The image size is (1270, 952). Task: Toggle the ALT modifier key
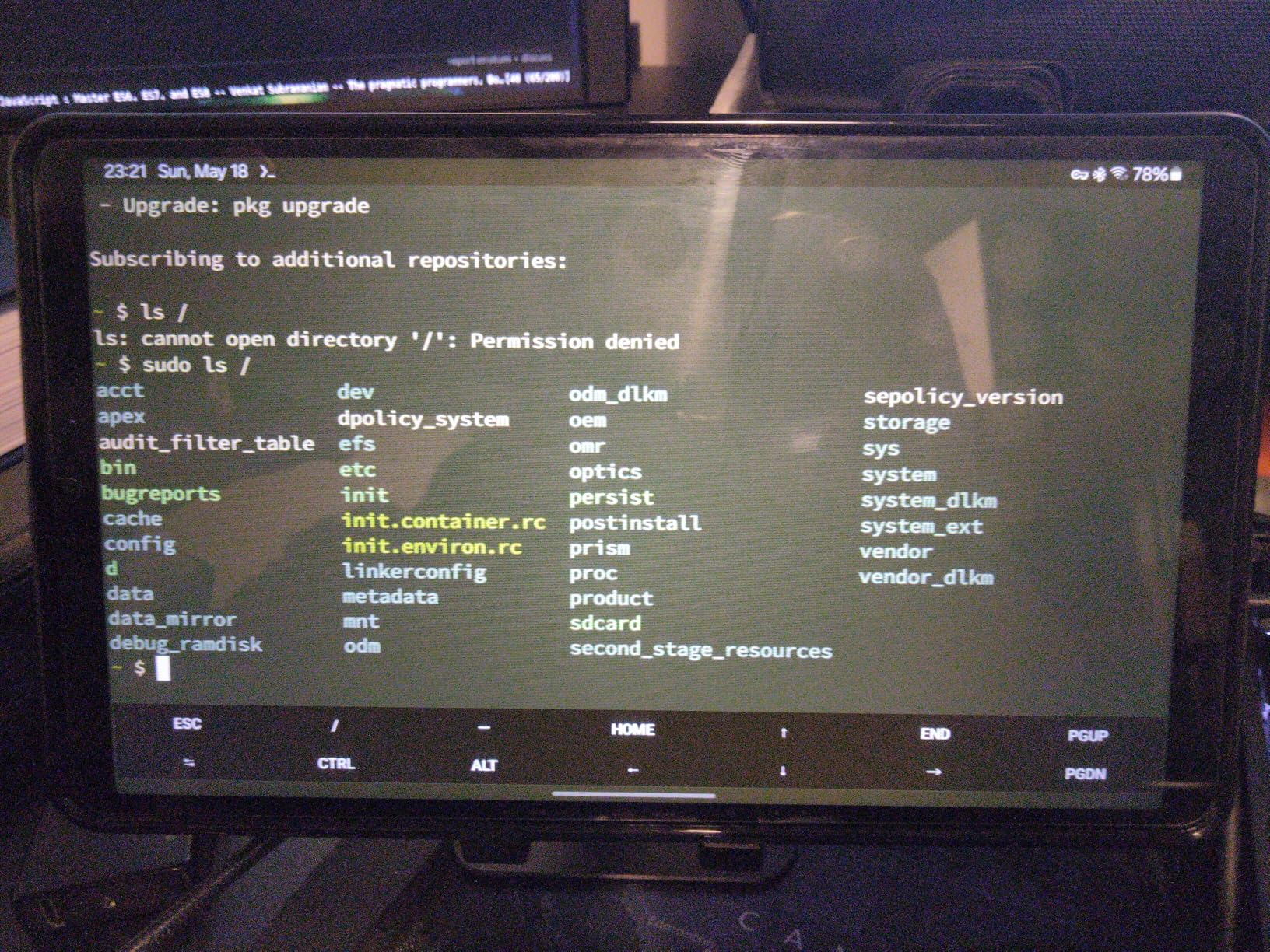tap(483, 765)
